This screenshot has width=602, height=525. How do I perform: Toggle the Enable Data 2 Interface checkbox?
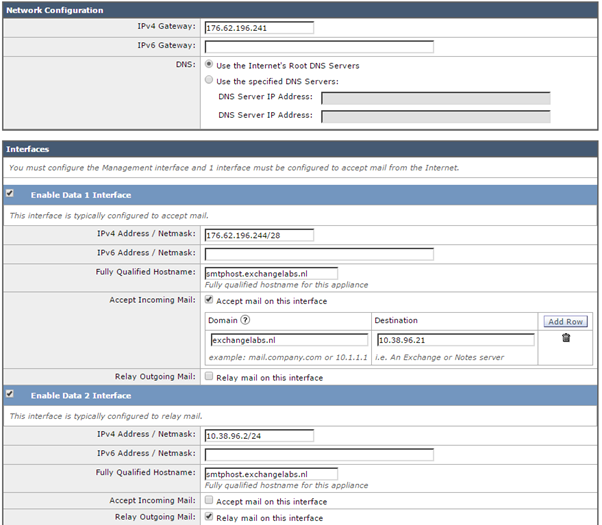tap(10, 394)
